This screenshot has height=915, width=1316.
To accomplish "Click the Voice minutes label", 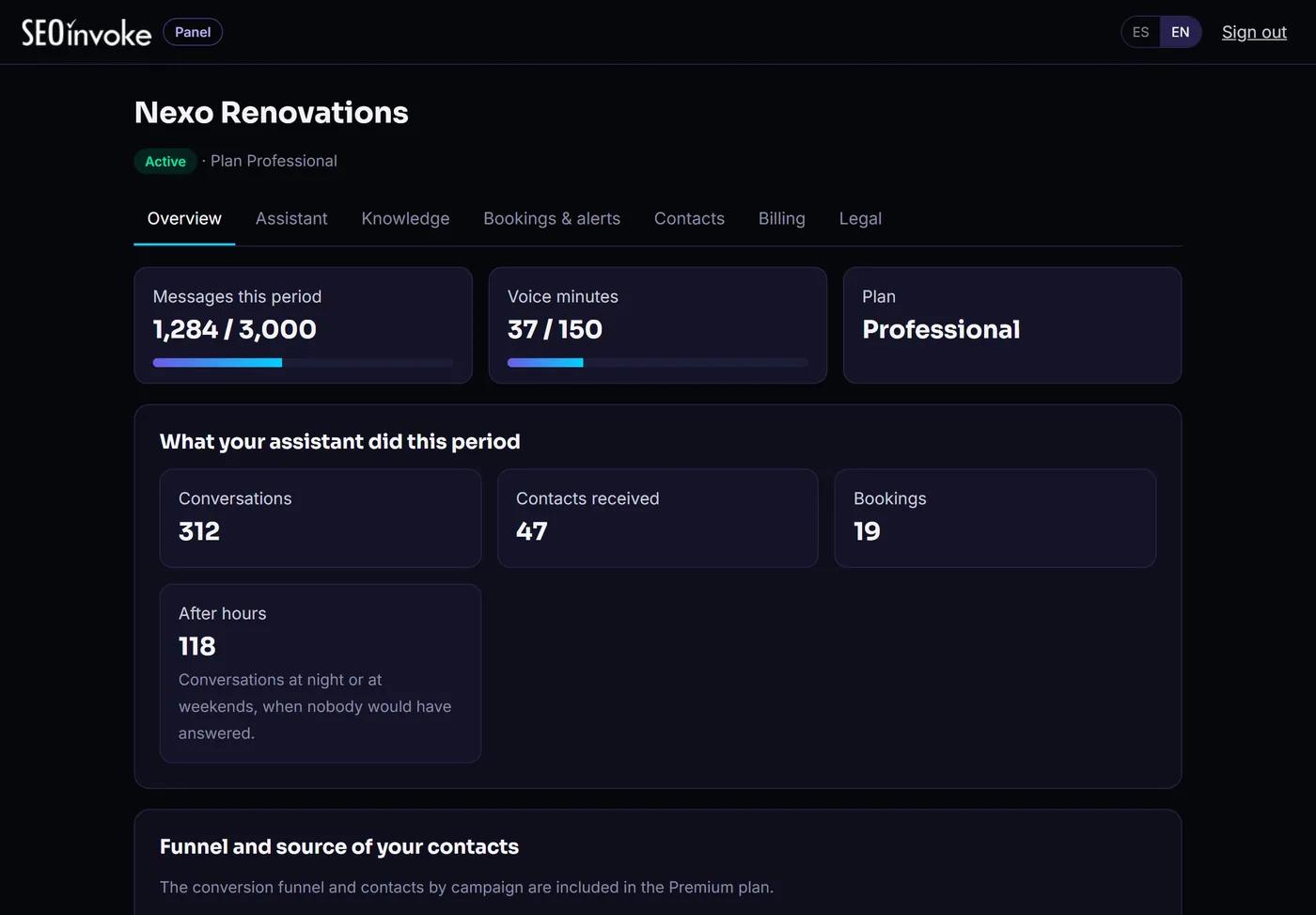I will click(x=563, y=296).
